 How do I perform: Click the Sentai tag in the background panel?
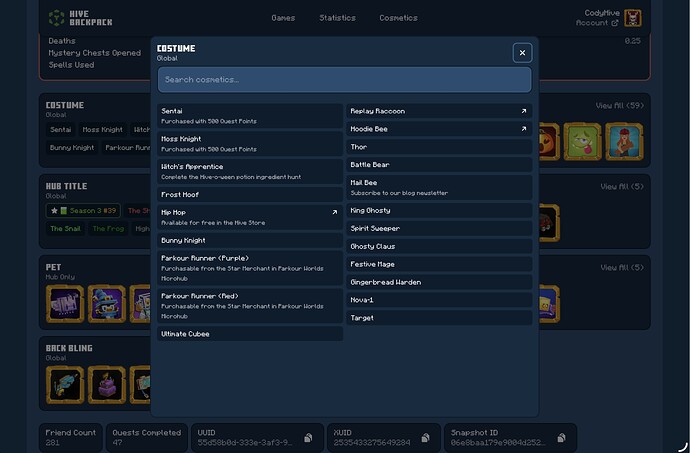[x=60, y=129]
